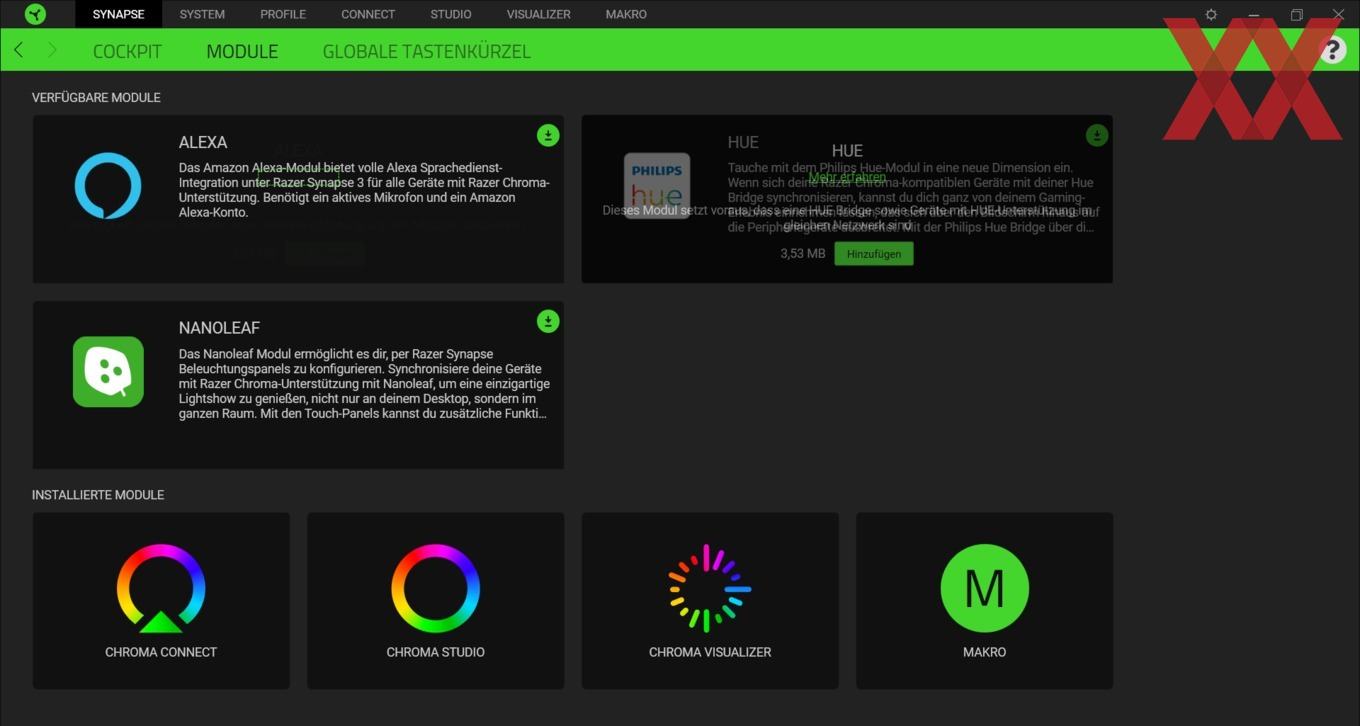
Task: Click the Alexa module description text
Action: pyautogui.click(x=364, y=190)
